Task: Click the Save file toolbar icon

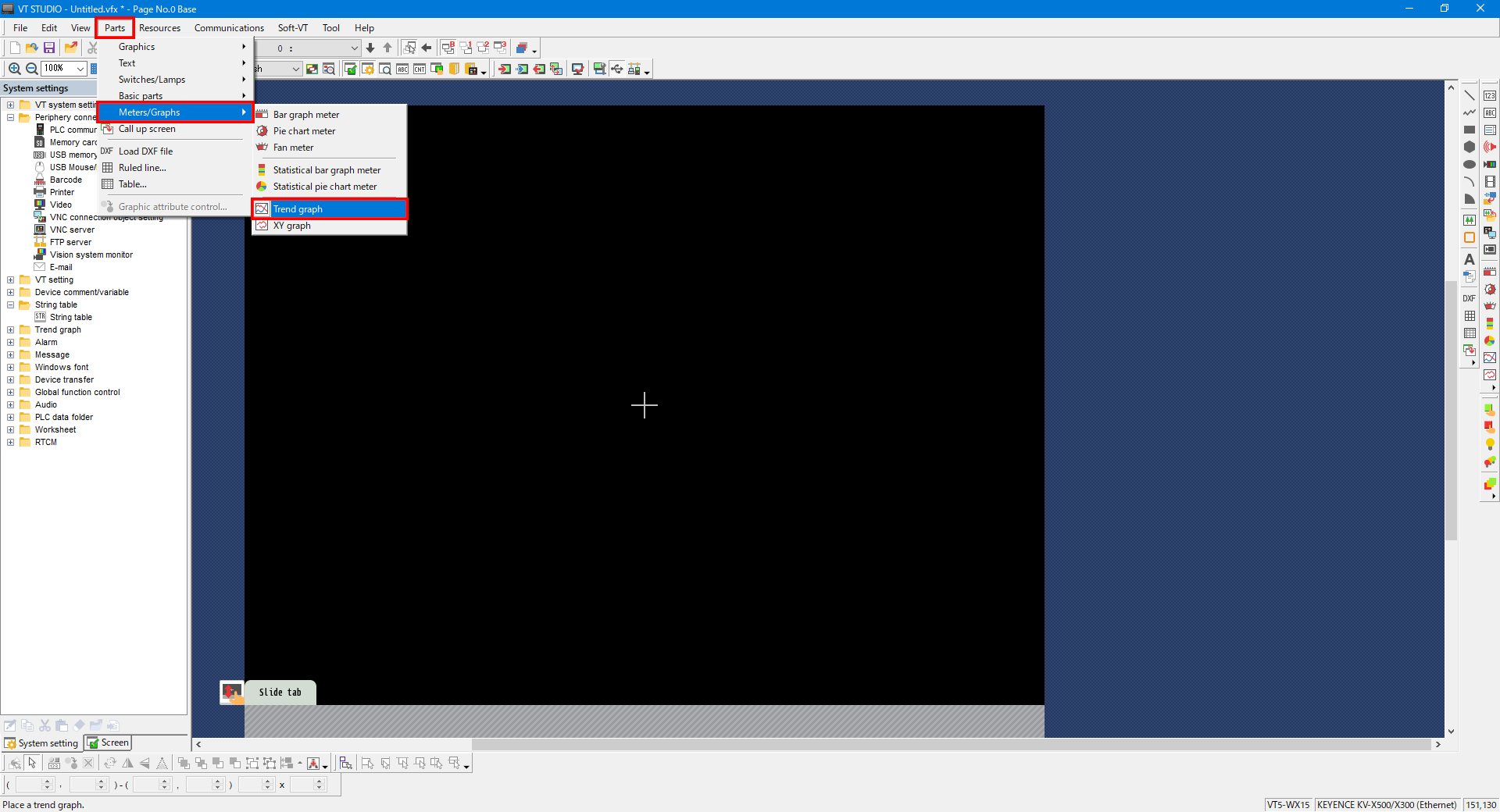Action: coord(49,48)
